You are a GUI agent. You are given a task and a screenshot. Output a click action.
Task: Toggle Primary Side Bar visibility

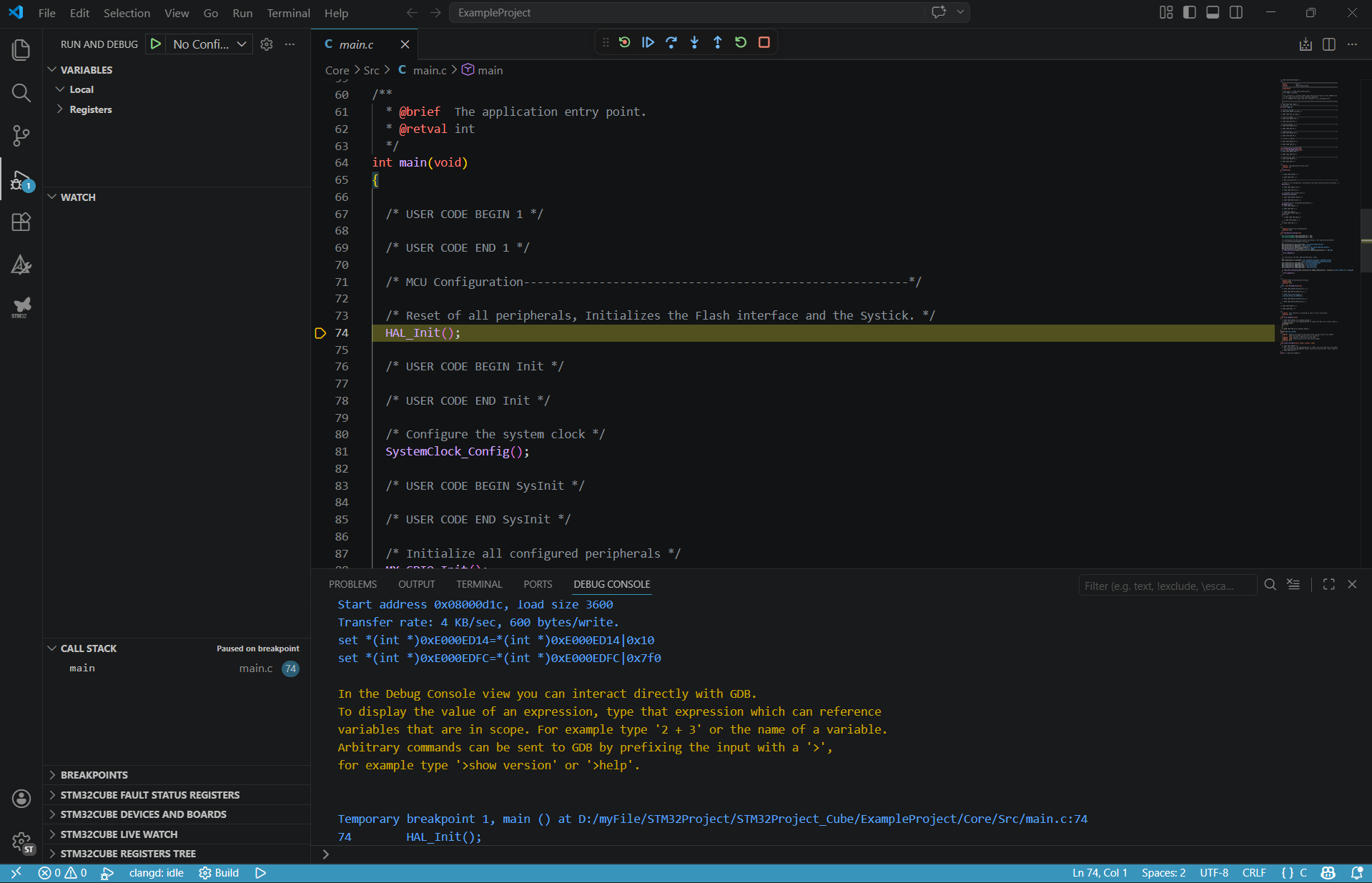tap(1190, 12)
